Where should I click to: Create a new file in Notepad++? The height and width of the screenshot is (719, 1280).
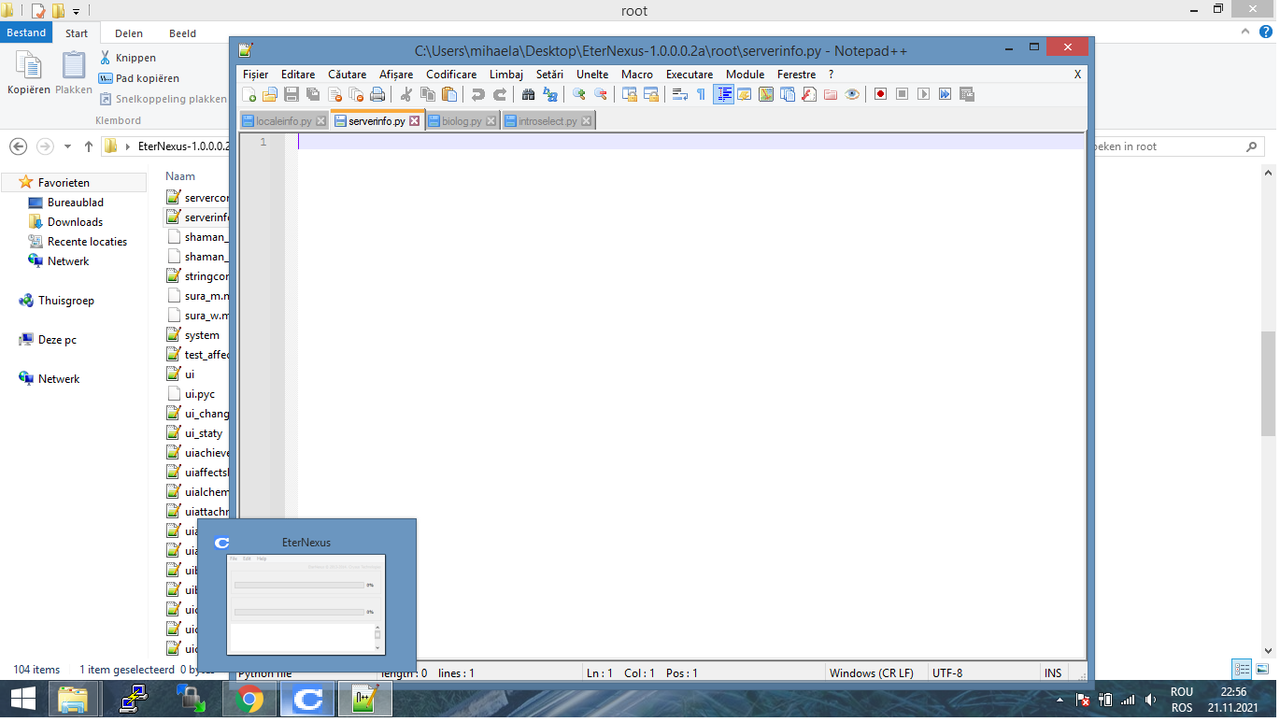point(250,95)
